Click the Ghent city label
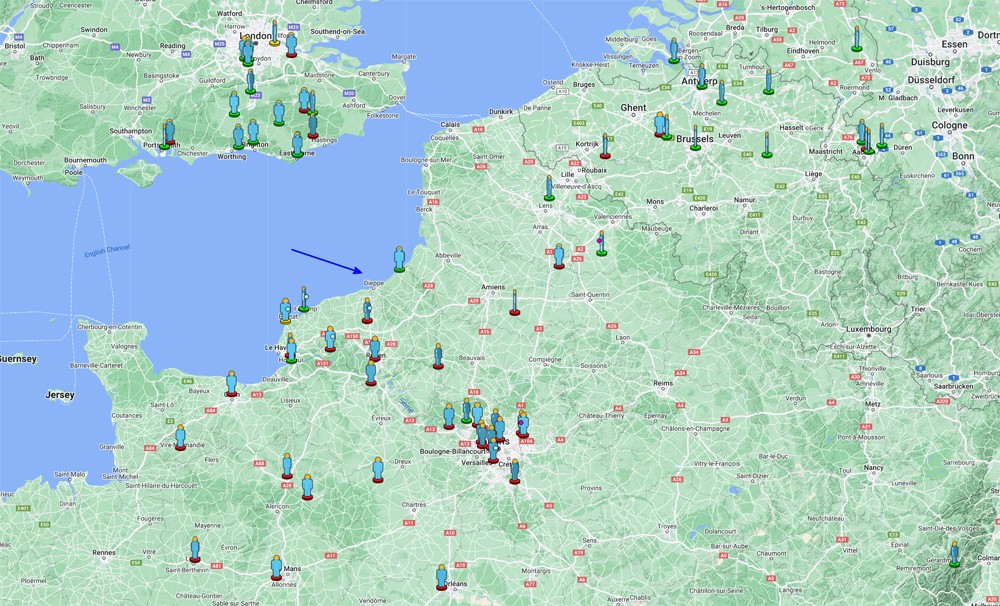This screenshot has height=606, width=1000. point(633,108)
